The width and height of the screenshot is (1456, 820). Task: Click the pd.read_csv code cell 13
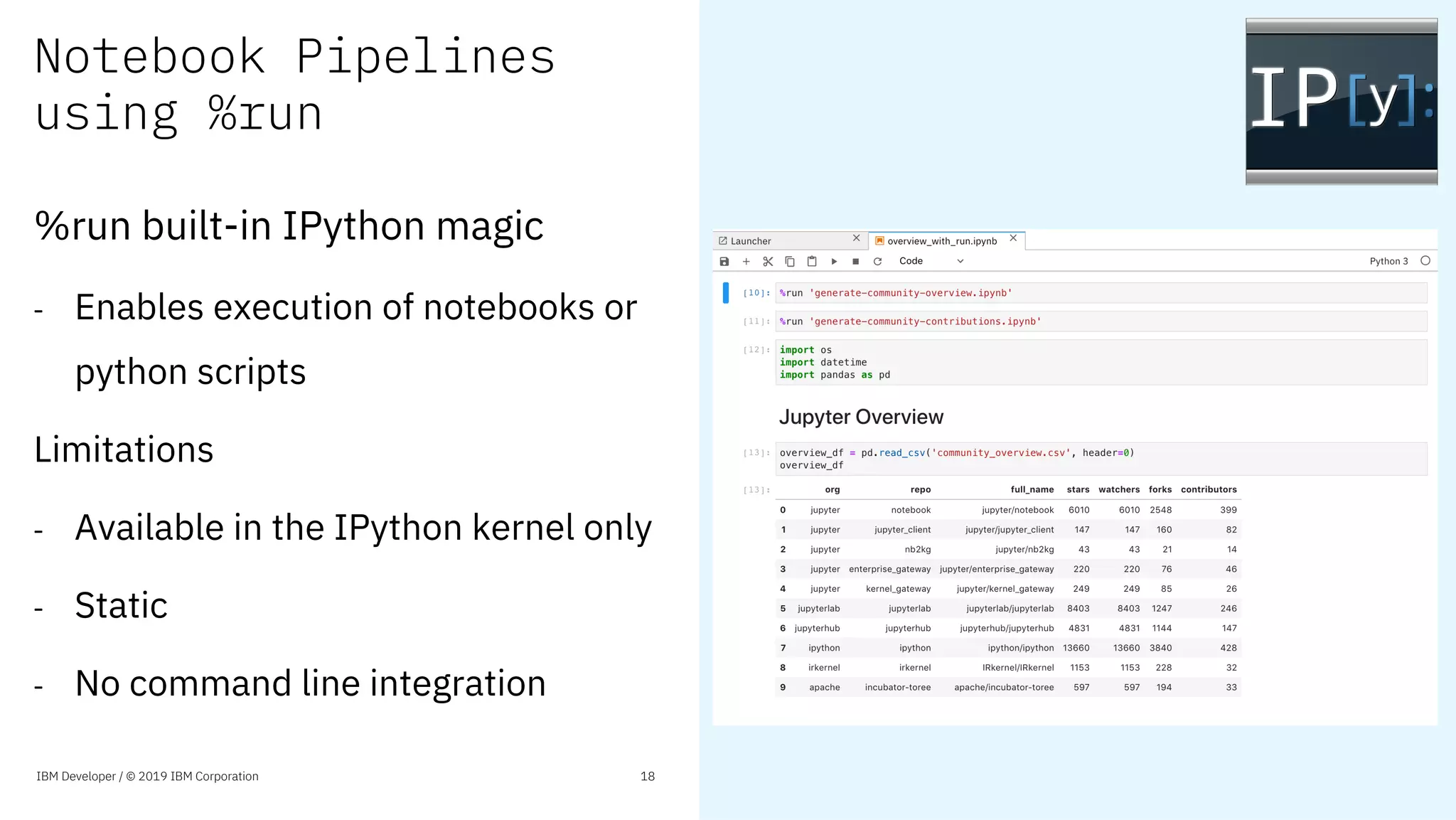pos(1101,459)
